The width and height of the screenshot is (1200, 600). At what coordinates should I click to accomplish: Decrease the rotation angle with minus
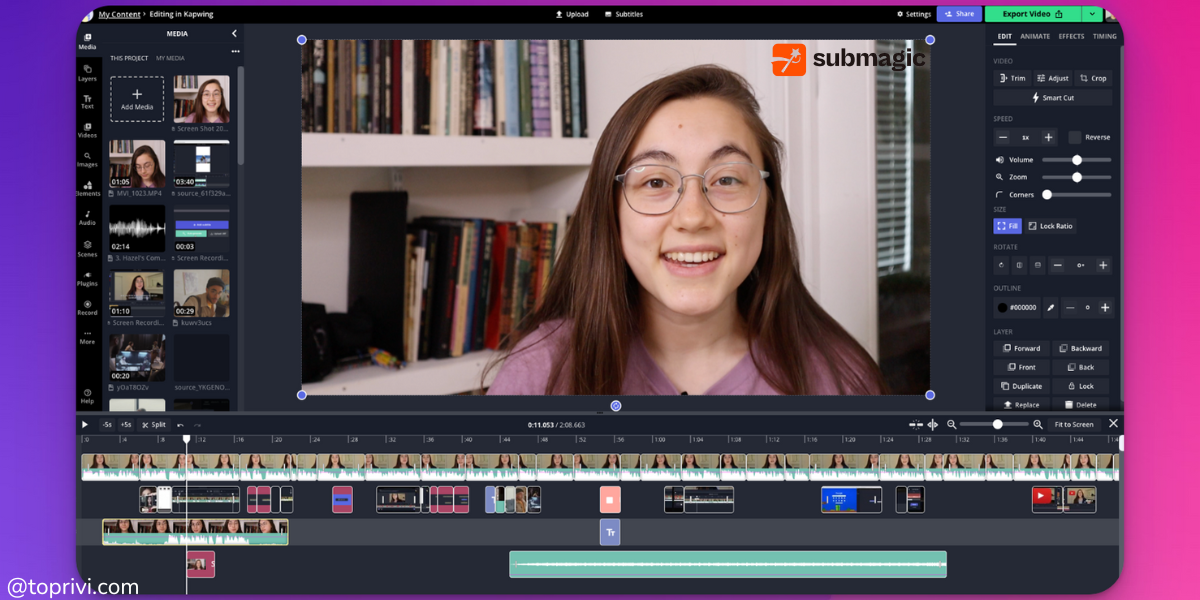coord(1057,265)
